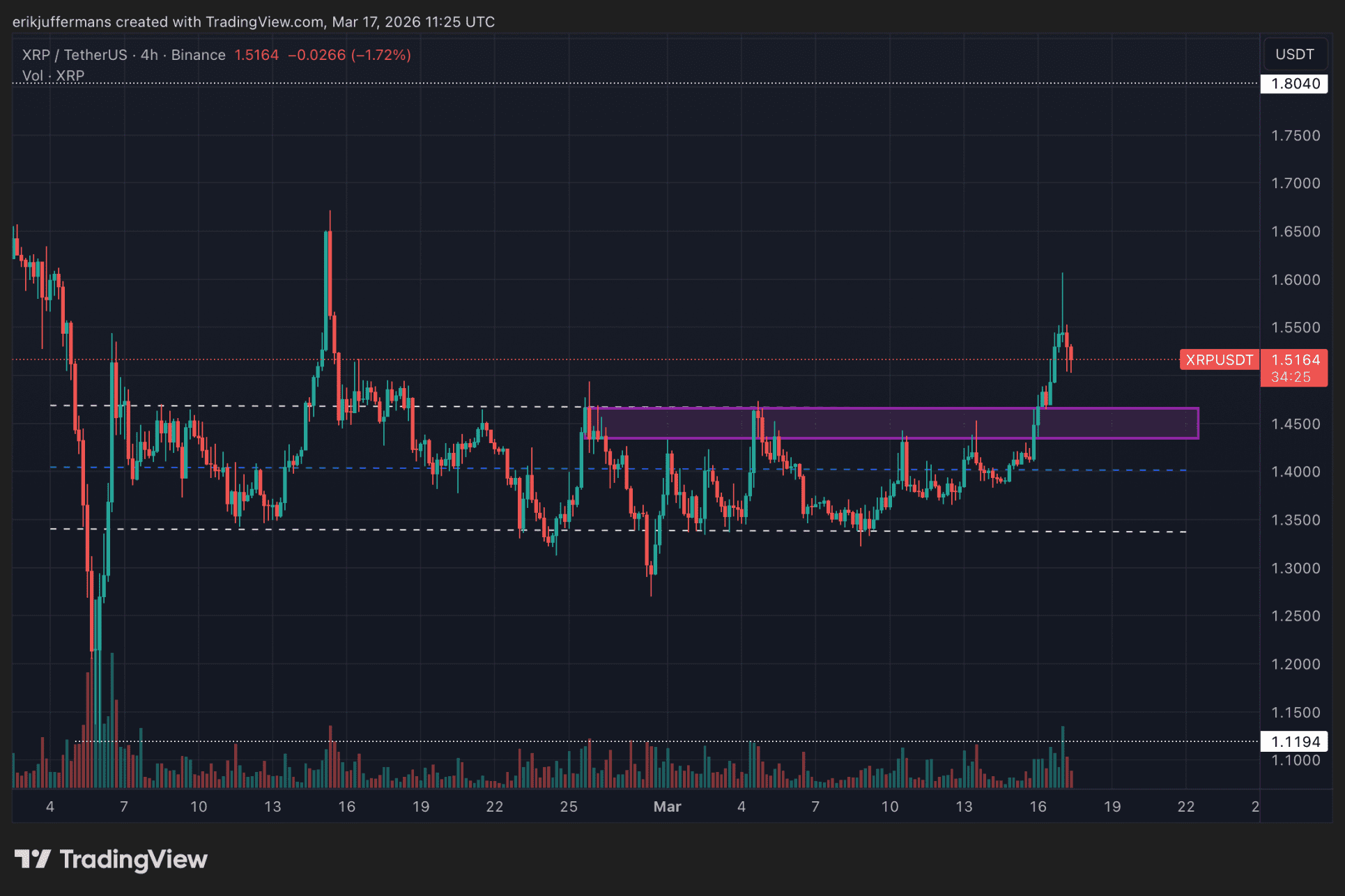Click the Binance exchange label
1345x896 pixels.
198,55
